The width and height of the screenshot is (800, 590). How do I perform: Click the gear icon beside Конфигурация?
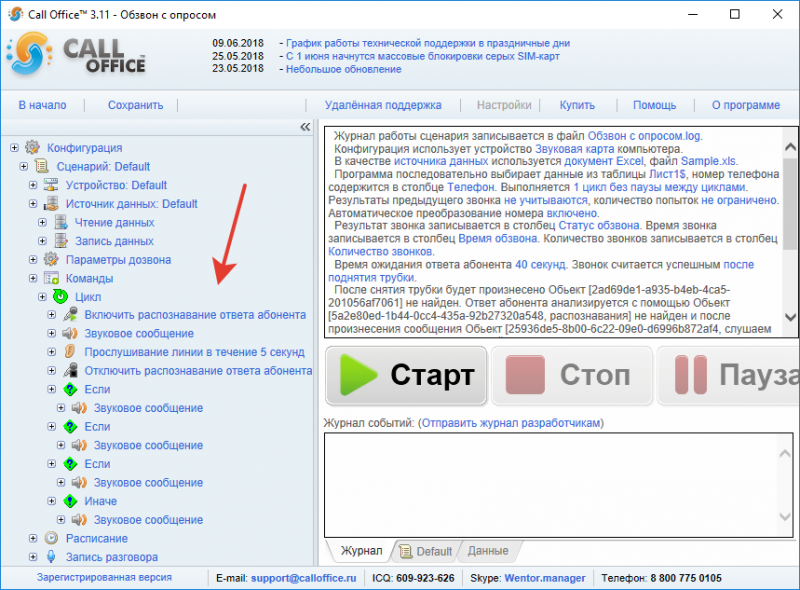33,148
